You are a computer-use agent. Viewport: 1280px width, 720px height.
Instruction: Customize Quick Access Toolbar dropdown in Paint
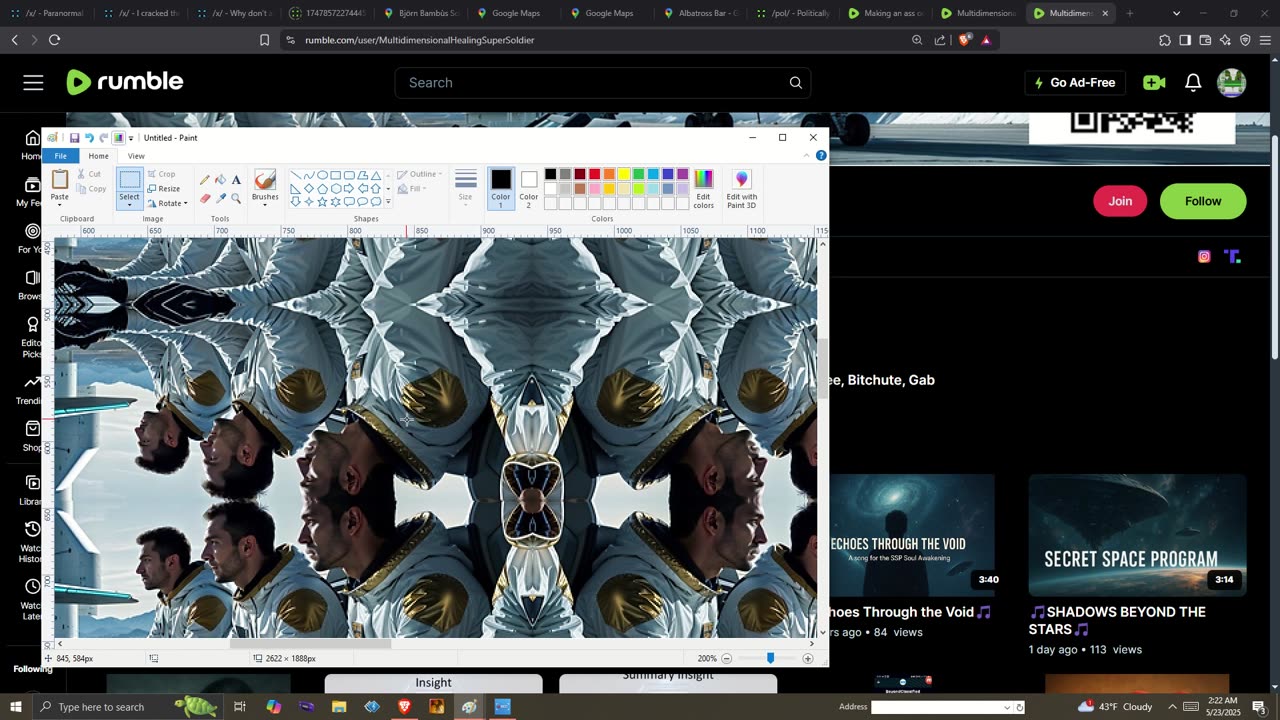(x=131, y=138)
